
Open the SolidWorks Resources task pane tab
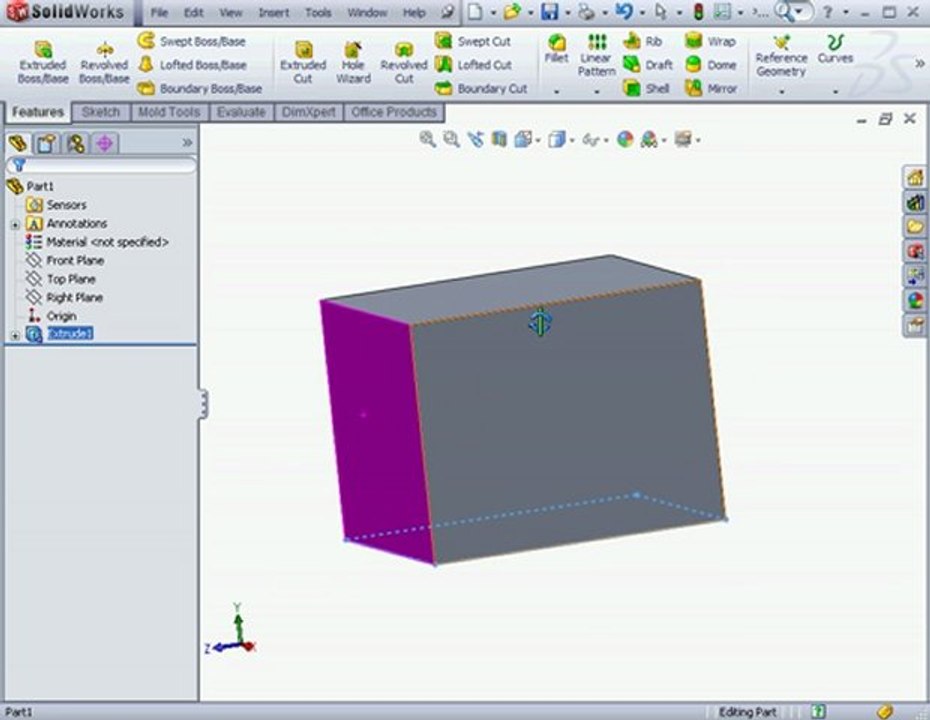(x=915, y=177)
